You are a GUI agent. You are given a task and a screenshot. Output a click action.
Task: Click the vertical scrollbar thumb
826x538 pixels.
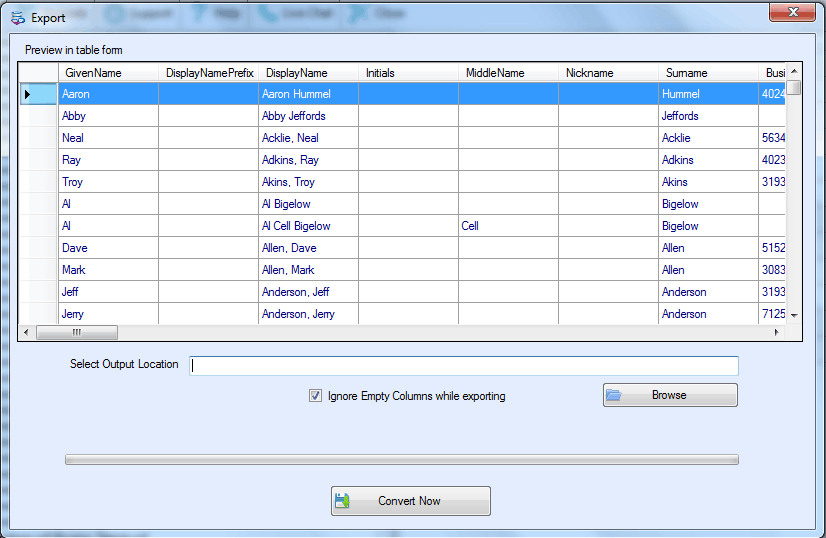click(x=794, y=87)
